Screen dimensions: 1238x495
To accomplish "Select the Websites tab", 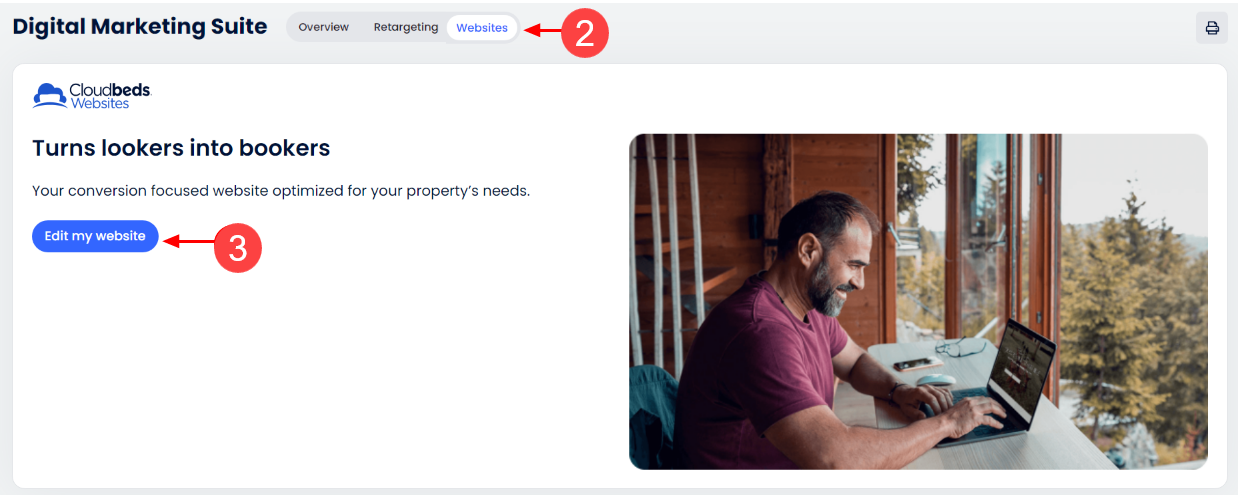I will coord(482,28).
